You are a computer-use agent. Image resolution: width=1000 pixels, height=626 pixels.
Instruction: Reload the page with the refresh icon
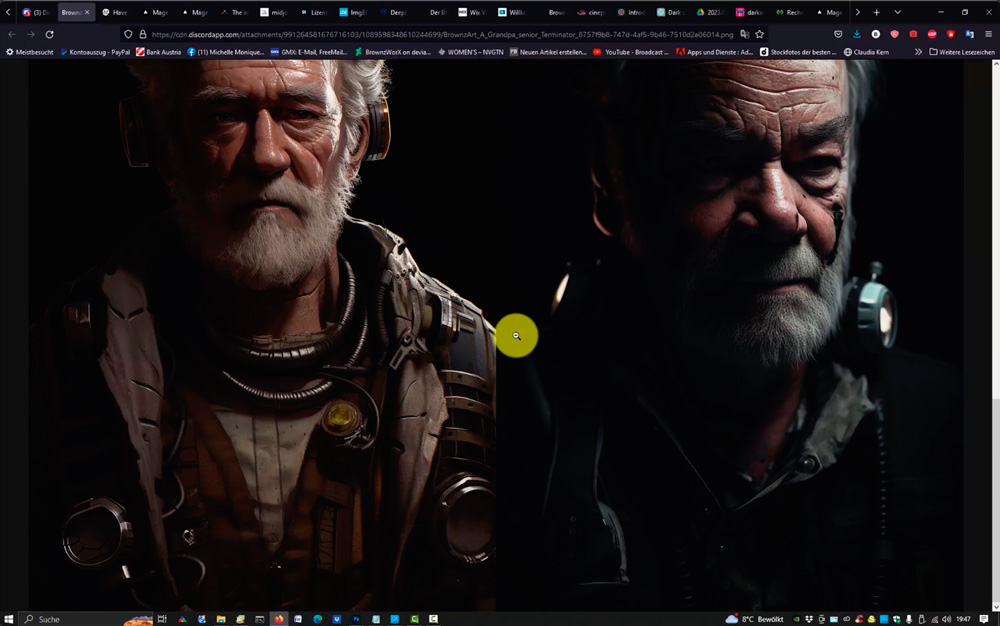[49, 34]
